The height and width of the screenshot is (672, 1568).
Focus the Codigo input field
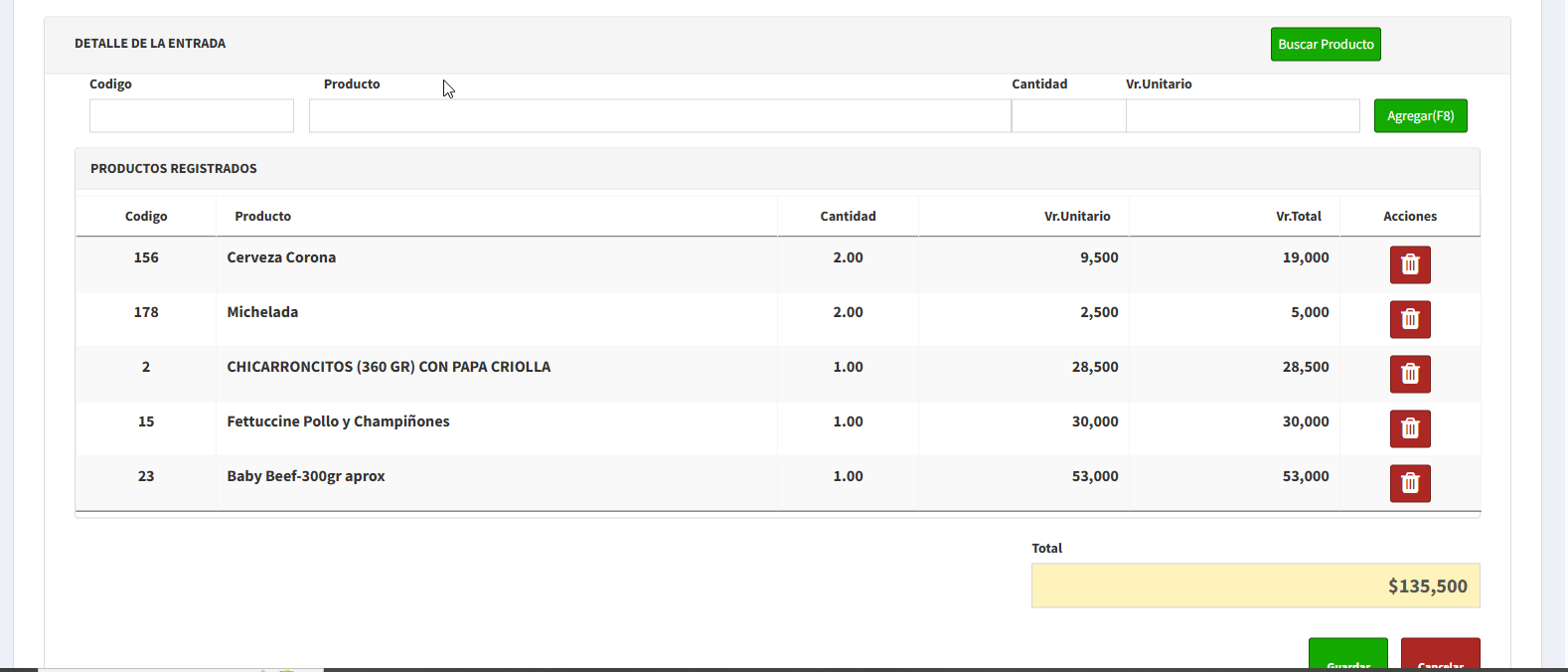[x=192, y=116]
